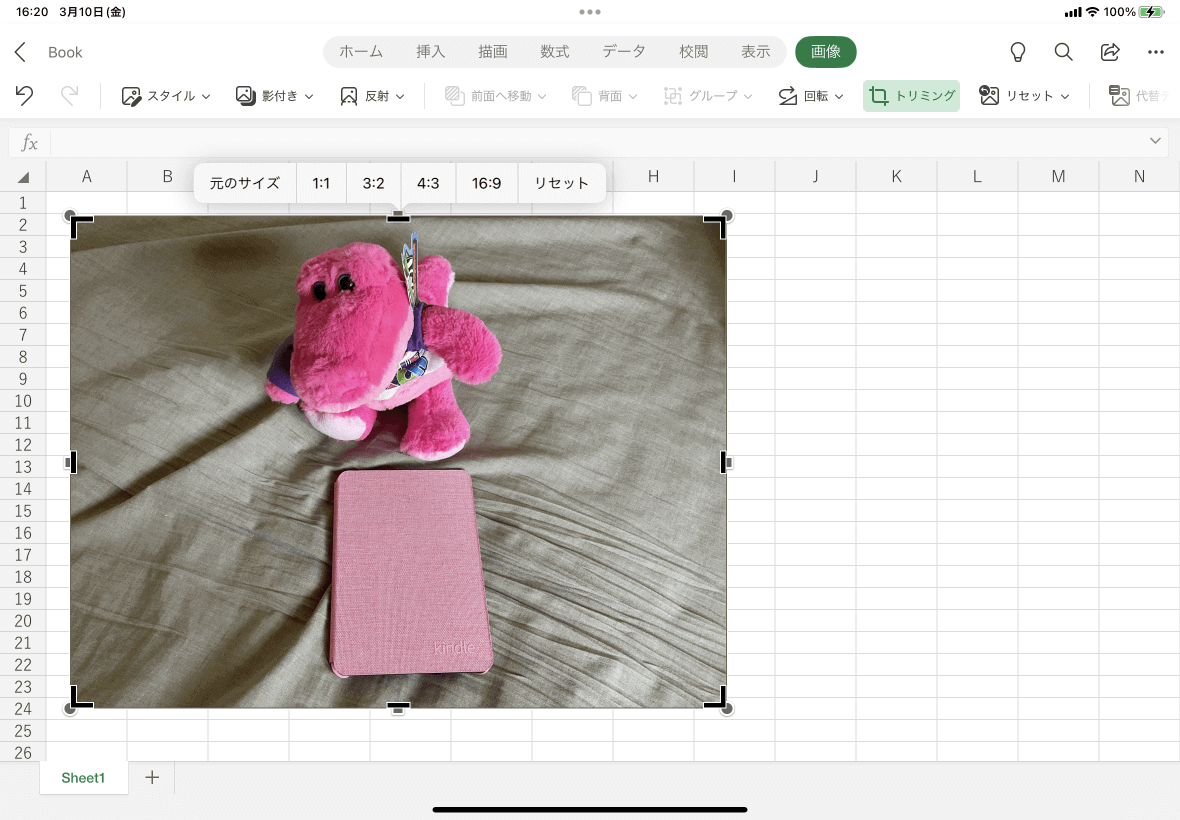Screen dimensions: 1180x820
Task: Undo the last action
Action: tap(24, 96)
